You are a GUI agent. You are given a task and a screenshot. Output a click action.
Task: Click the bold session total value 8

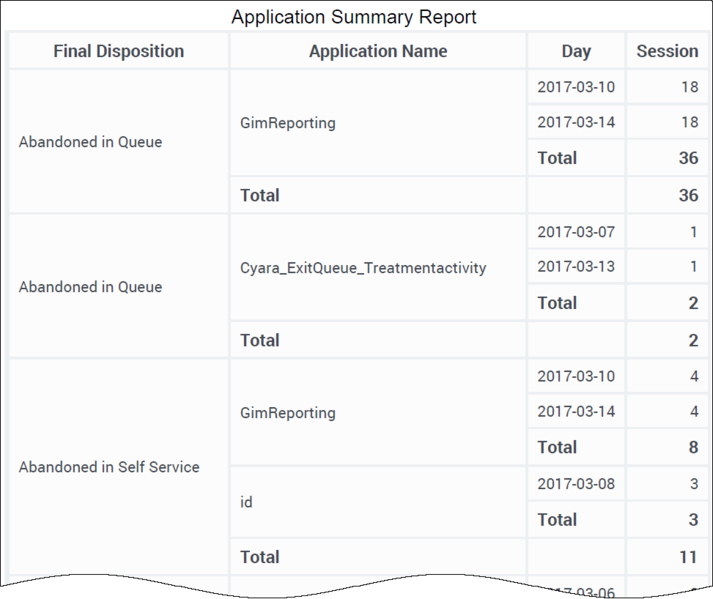[x=693, y=447]
